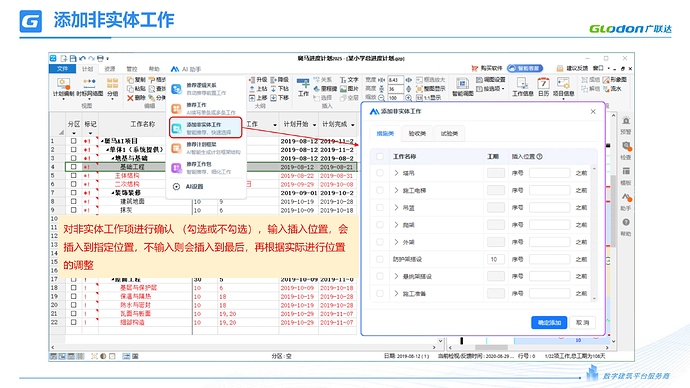Tick the select-all checkbox beside 工作名称
The width and height of the screenshot is (690, 388).
(x=379, y=156)
